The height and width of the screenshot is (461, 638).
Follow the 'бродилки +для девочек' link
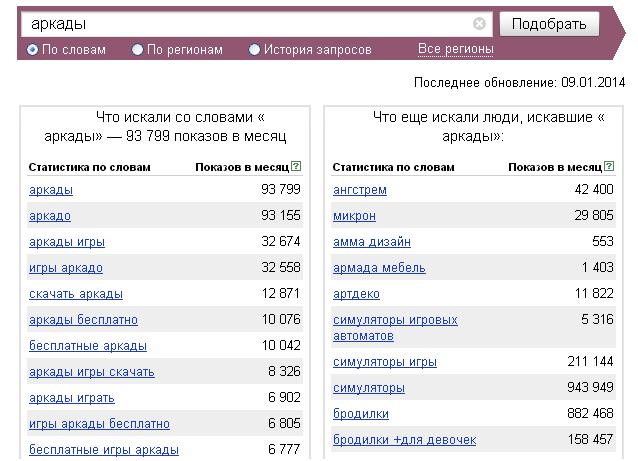(x=404, y=440)
